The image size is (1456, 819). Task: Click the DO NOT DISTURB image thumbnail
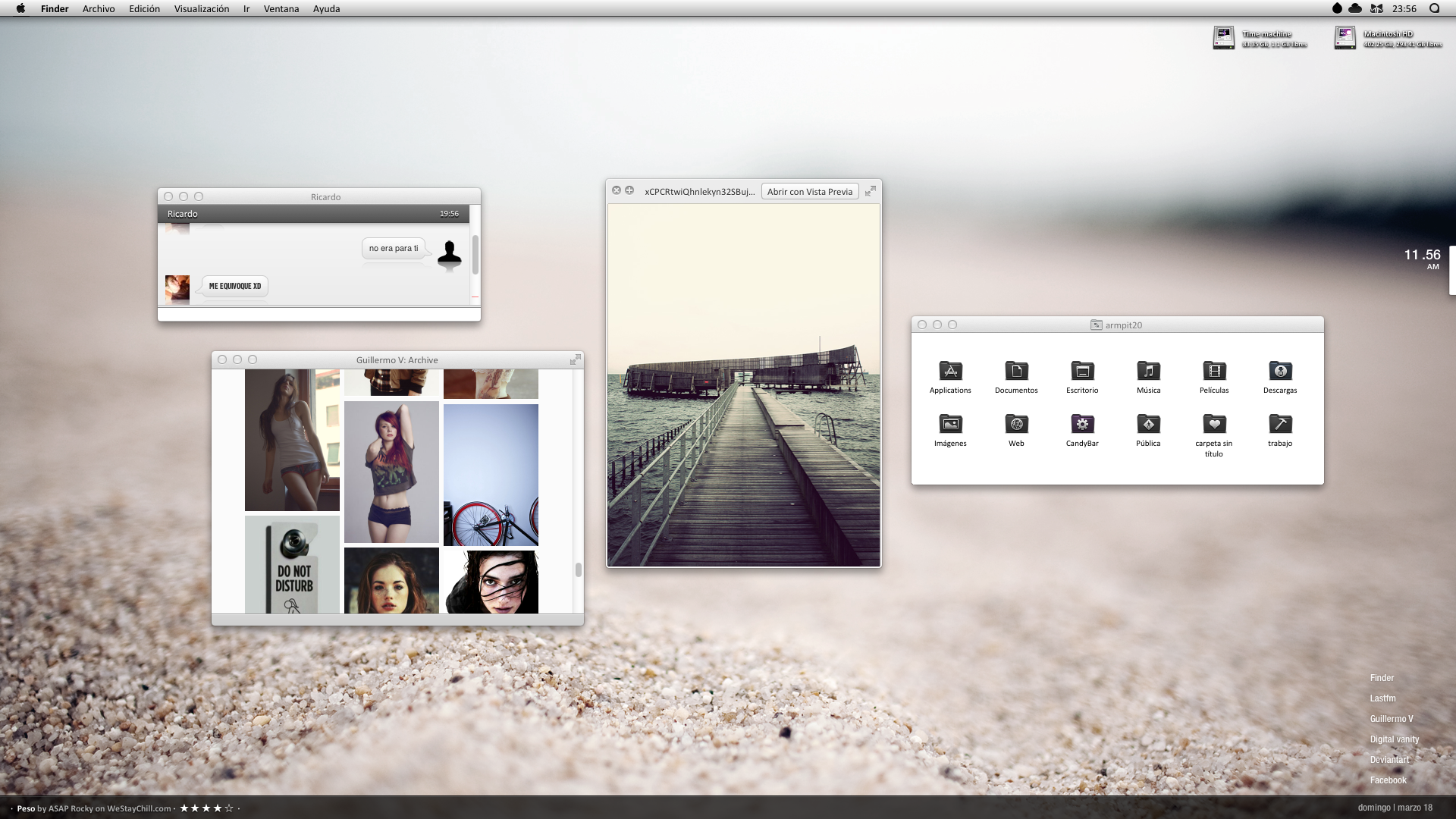tap(292, 565)
